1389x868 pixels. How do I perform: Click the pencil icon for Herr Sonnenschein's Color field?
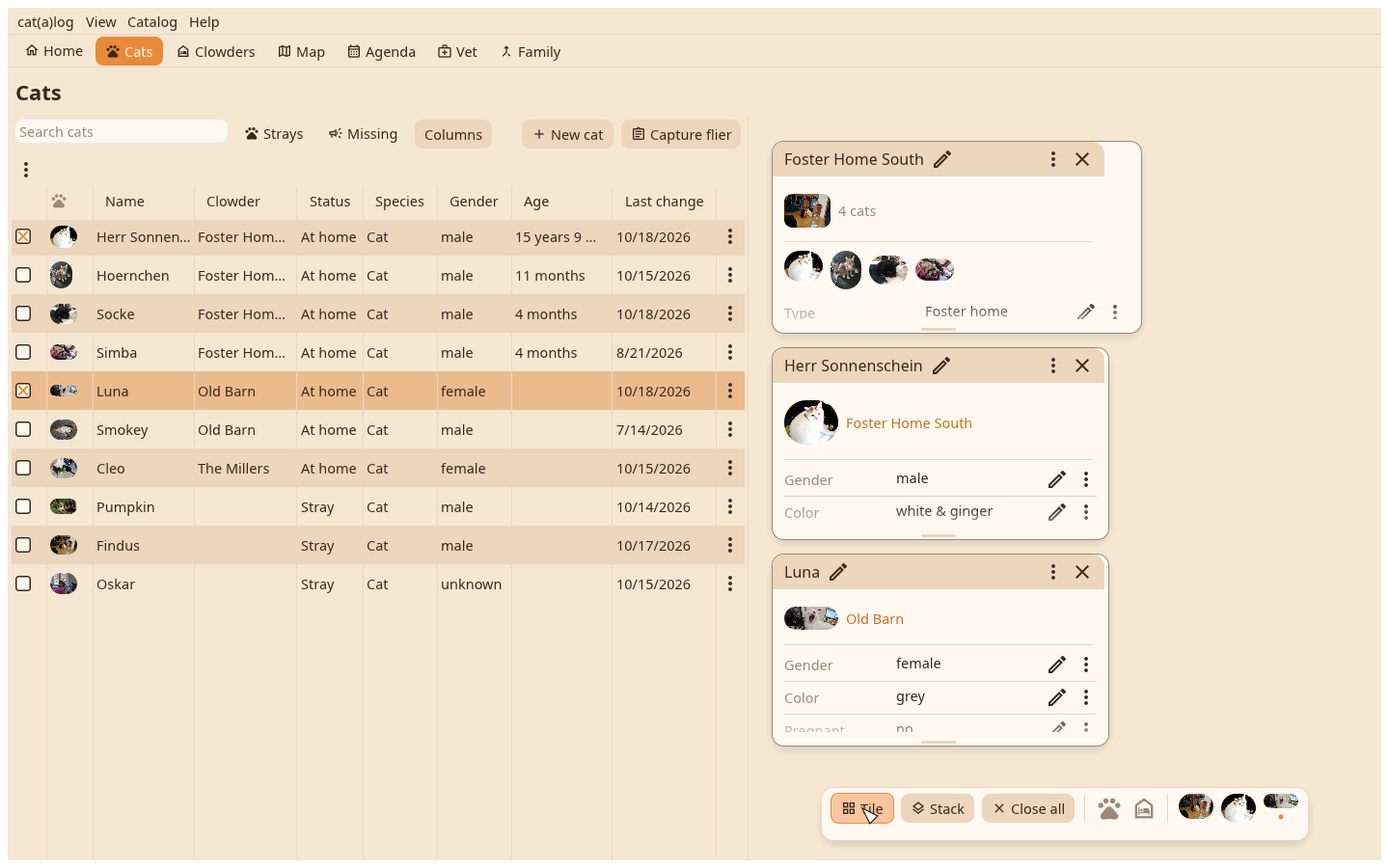pyautogui.click(x=1057, y=512)
